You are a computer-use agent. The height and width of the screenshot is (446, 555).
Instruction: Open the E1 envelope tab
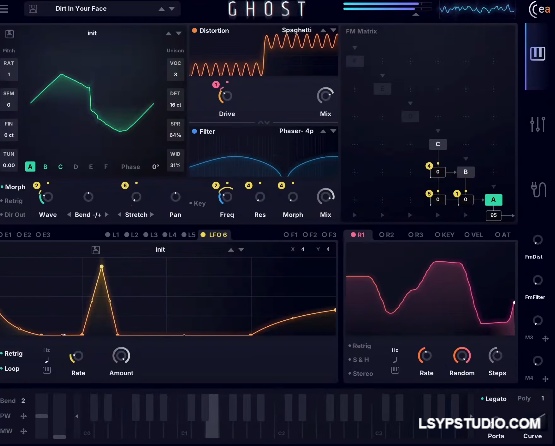pyautogui.click(x=6, y=235)
